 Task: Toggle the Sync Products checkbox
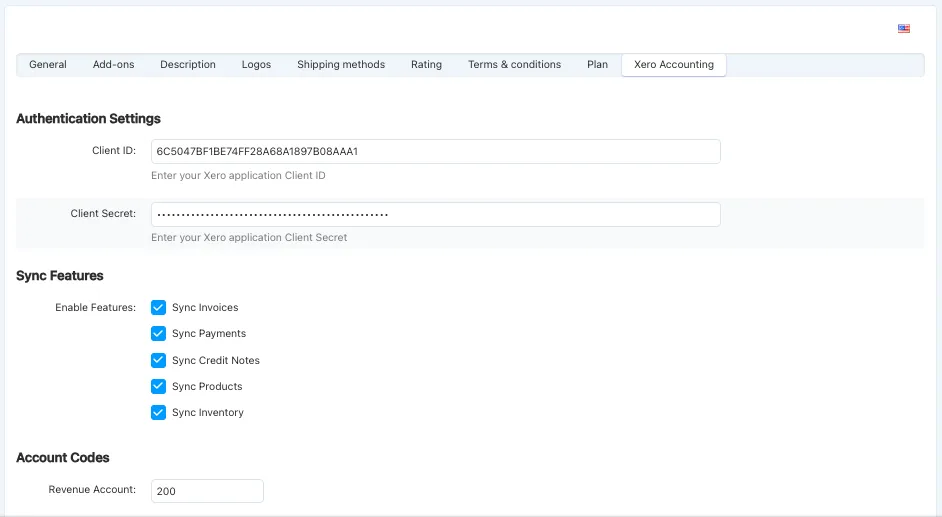(x=158, y=386)
